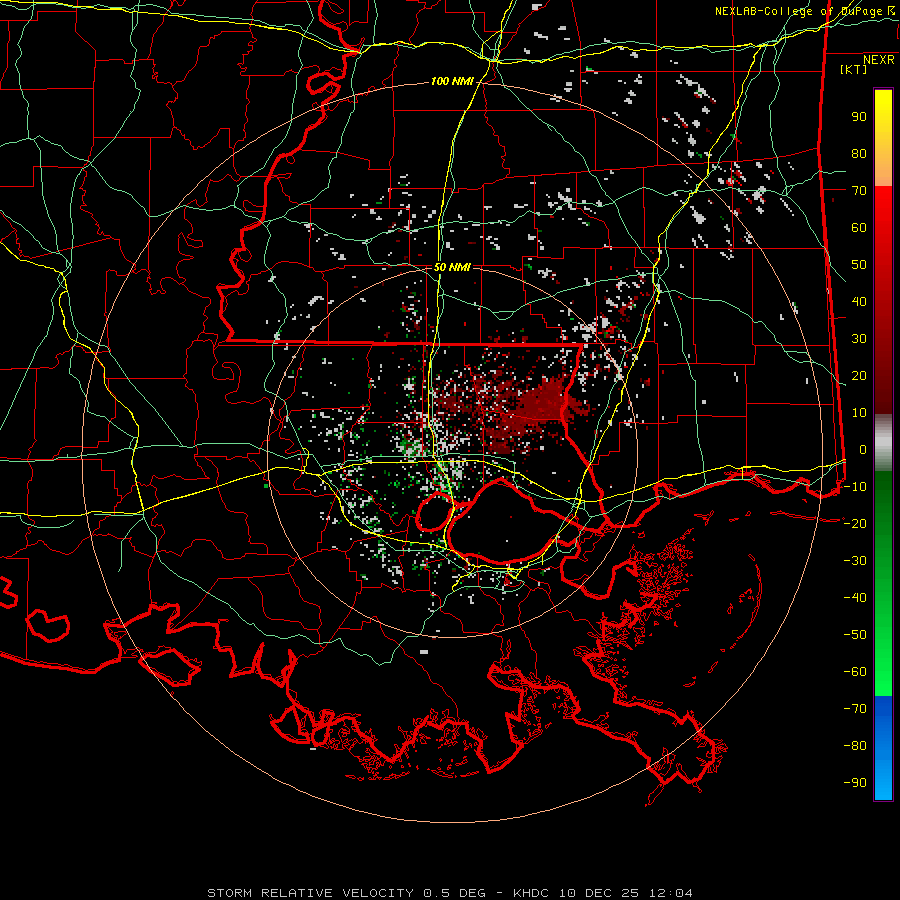Click the KHDC radar site identifier
Viewport: 900px width, 900px height.
click(532, 893)
